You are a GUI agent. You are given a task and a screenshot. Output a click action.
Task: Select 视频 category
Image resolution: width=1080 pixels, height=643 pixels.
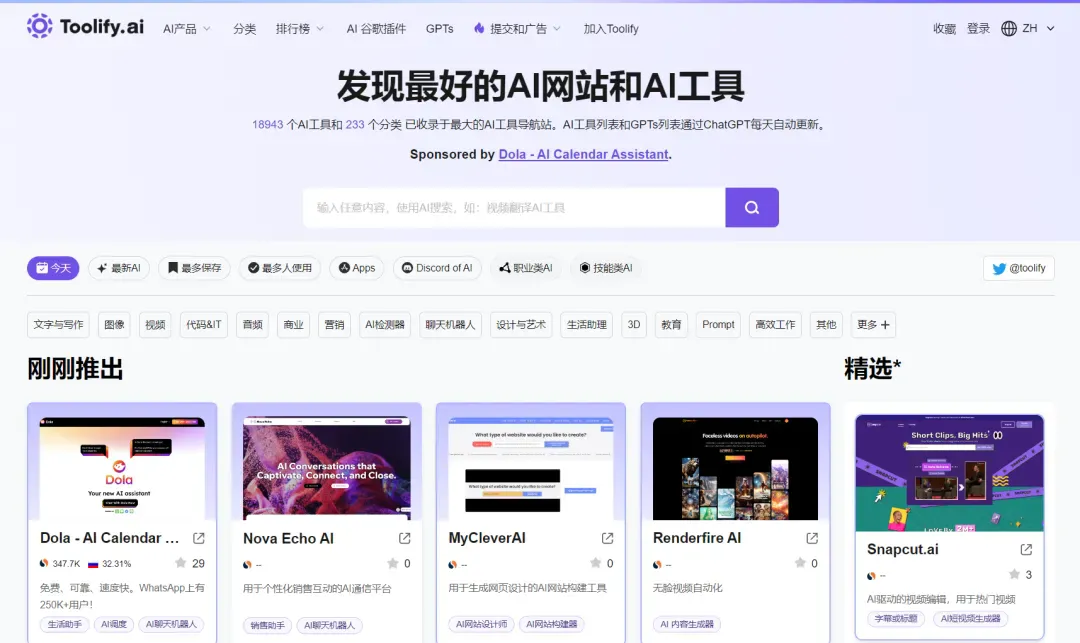click(155, 324)
